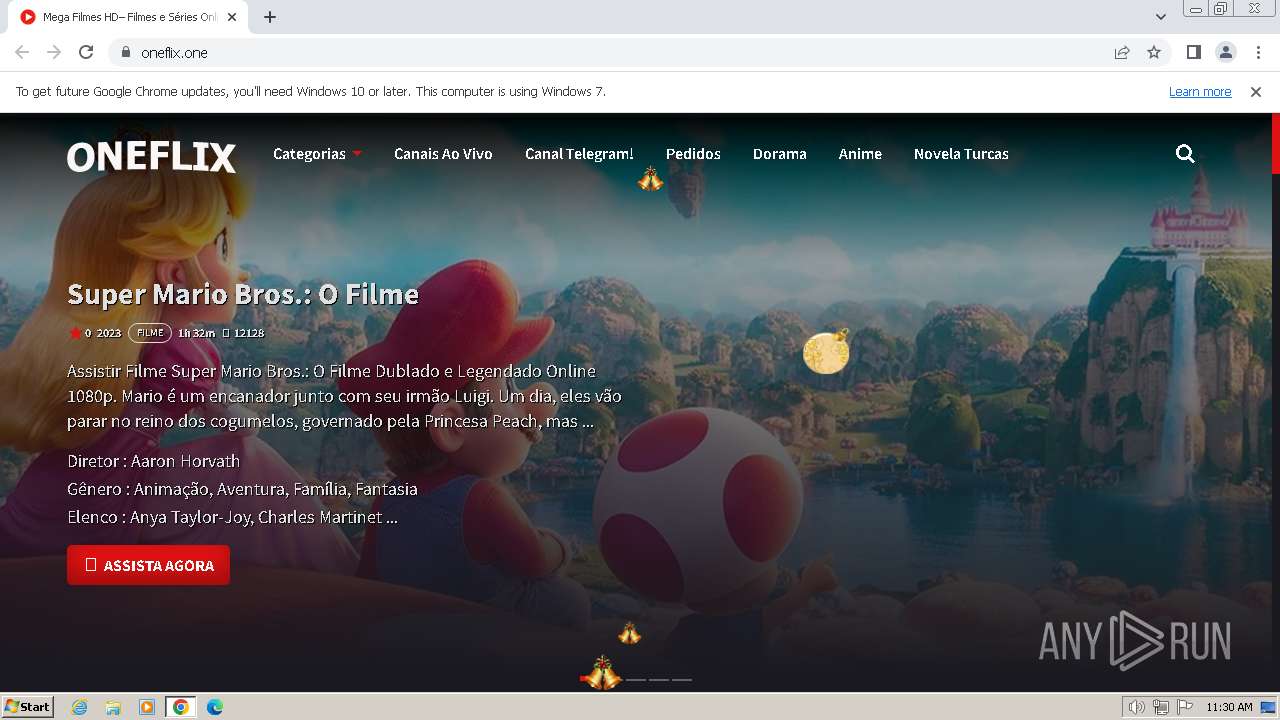Image resolution: width=1280 pixels, height=720 pixels.
Task: Open the Chrome three-dot menu
Action: click(x=1257, y=52)
